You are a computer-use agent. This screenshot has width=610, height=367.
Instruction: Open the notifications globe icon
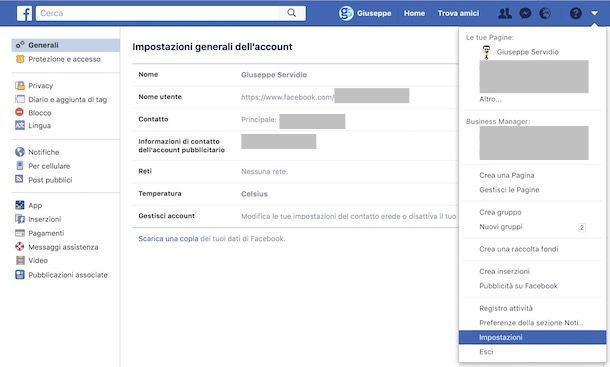(x=545, y=14)
